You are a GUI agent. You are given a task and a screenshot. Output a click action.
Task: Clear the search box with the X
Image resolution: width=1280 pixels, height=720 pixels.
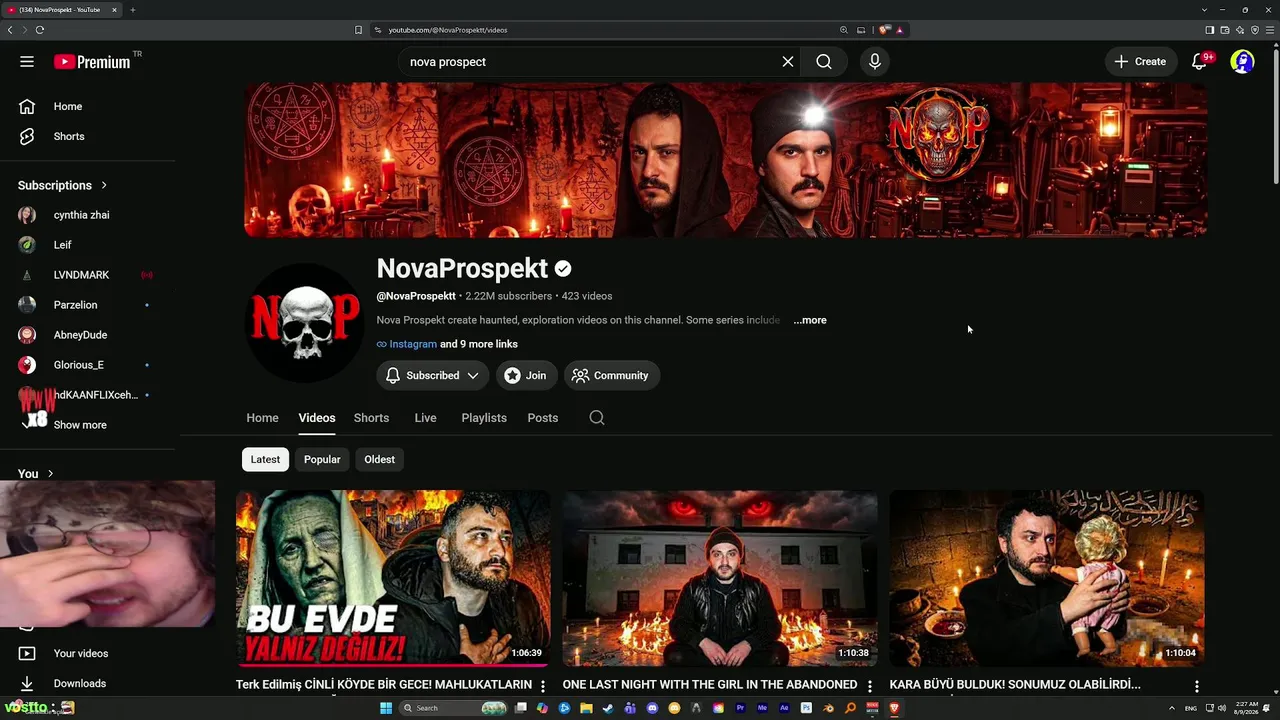(788, 62)
